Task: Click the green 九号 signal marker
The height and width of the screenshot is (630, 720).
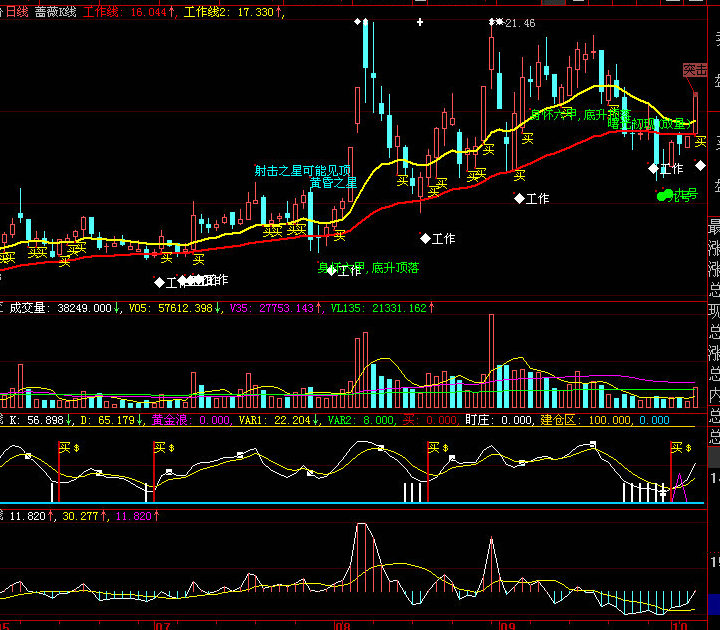Action: point(677,196)
